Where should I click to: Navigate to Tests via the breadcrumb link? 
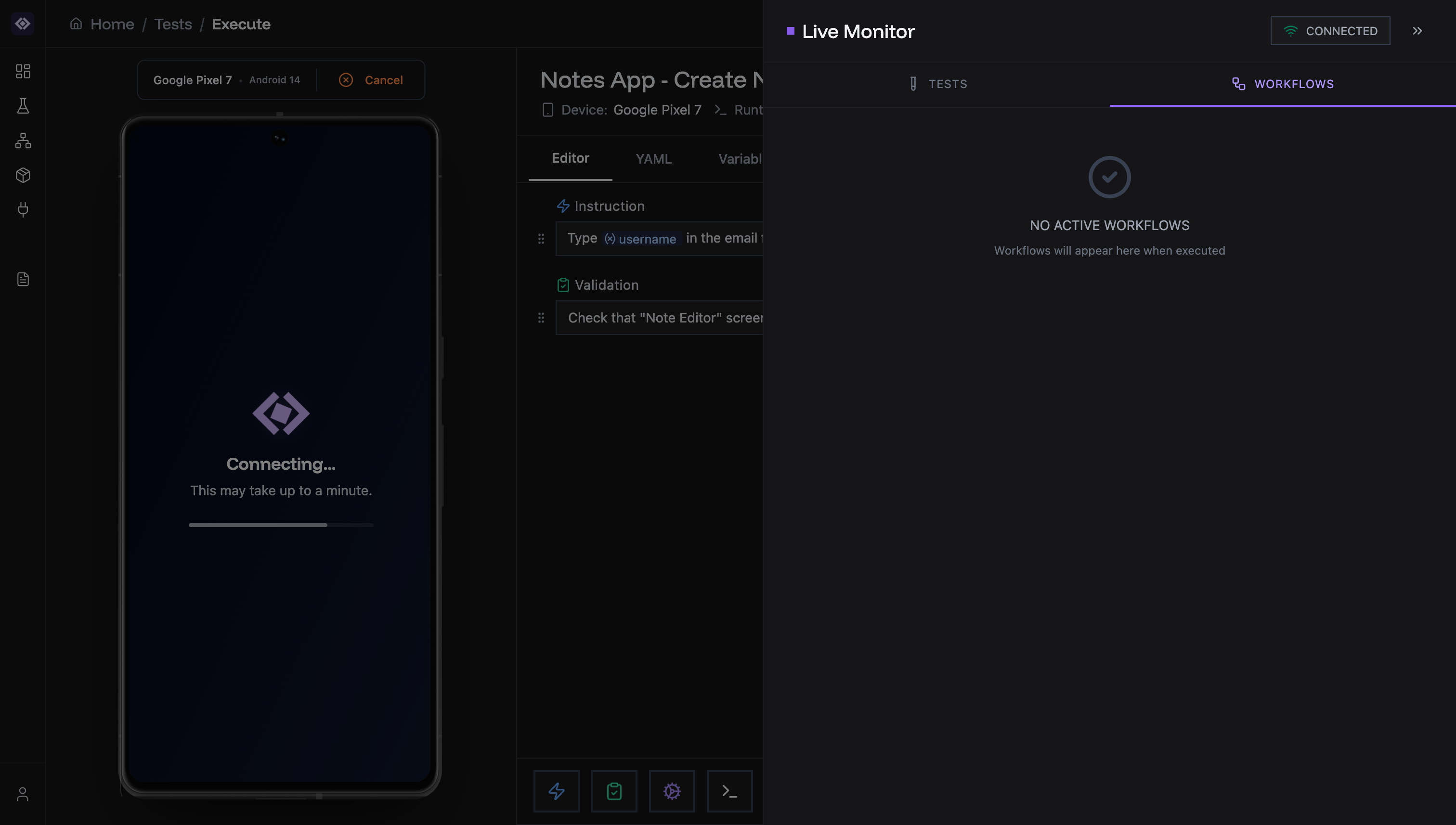(x=172, y=24)
